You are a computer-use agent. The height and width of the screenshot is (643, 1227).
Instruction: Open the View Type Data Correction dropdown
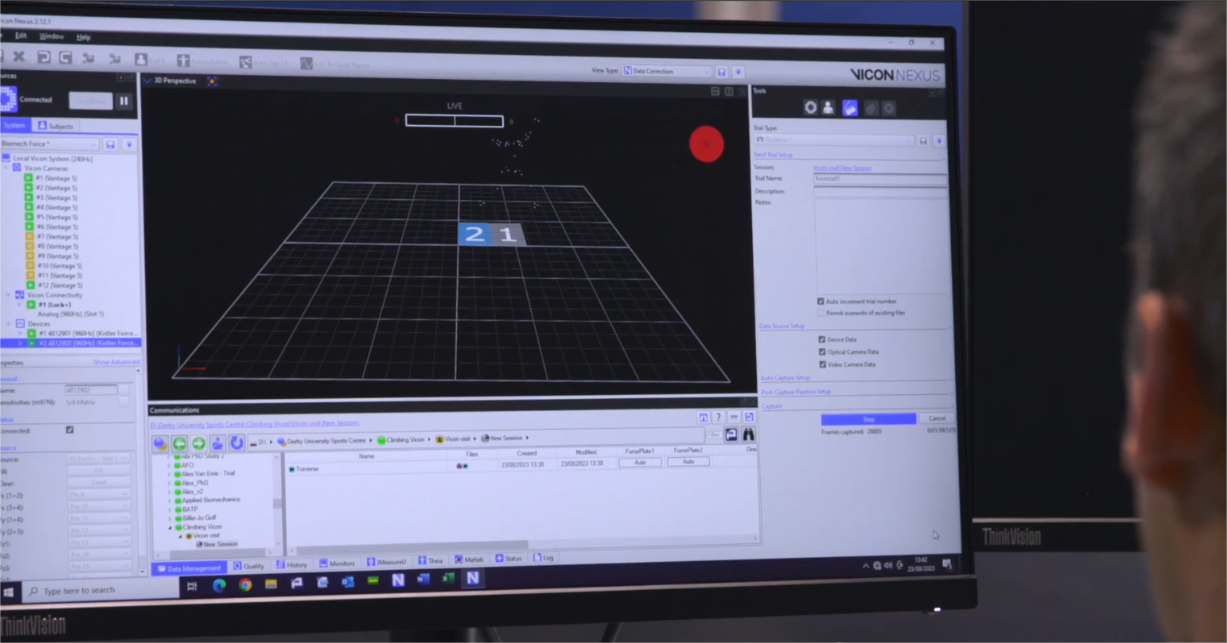point(666,72)
